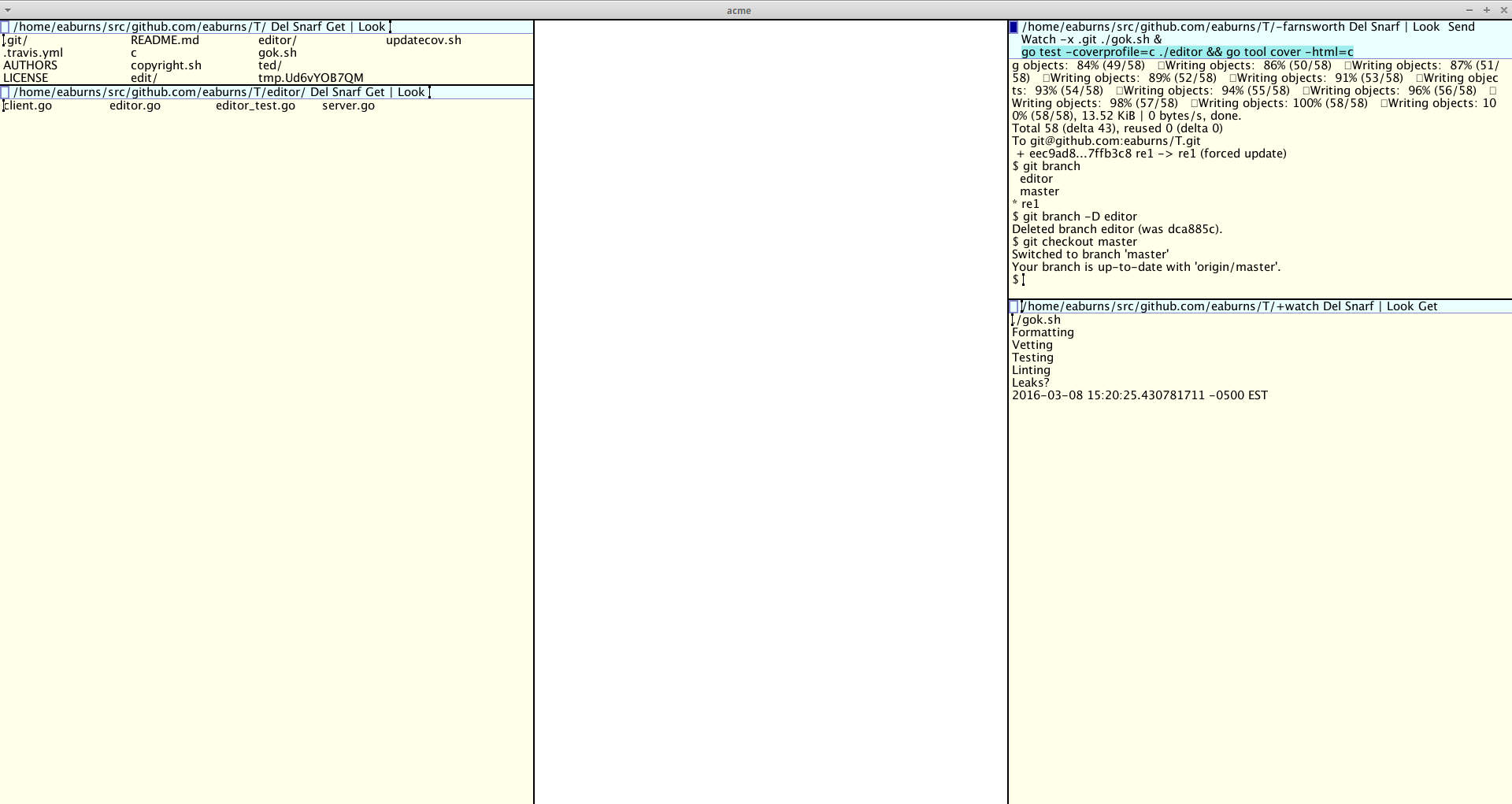Click the layout box of the +watch window
This screenshot has height=804, width=1512.
[x=1014, y=306]
